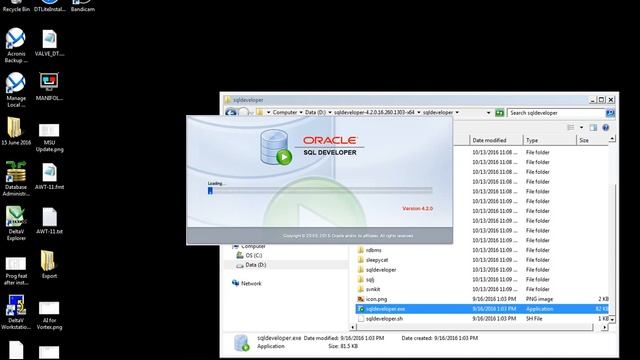Select OS (C:) in the navigation pane
The height and width of the screenshot is (360, 640).
point(253,256)
